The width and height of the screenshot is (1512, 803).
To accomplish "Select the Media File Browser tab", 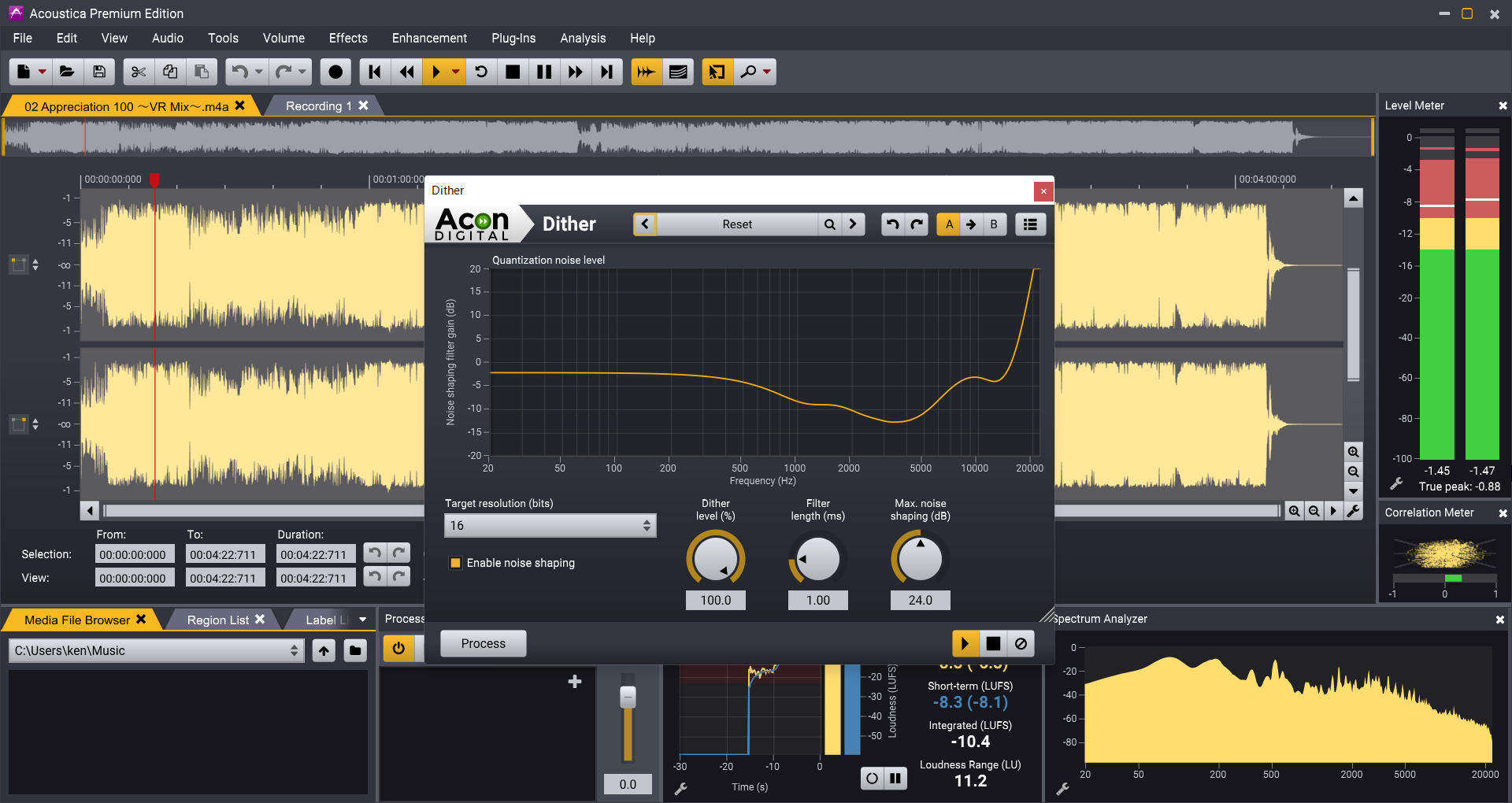I will pyautogui.click(x=77, y=620).
